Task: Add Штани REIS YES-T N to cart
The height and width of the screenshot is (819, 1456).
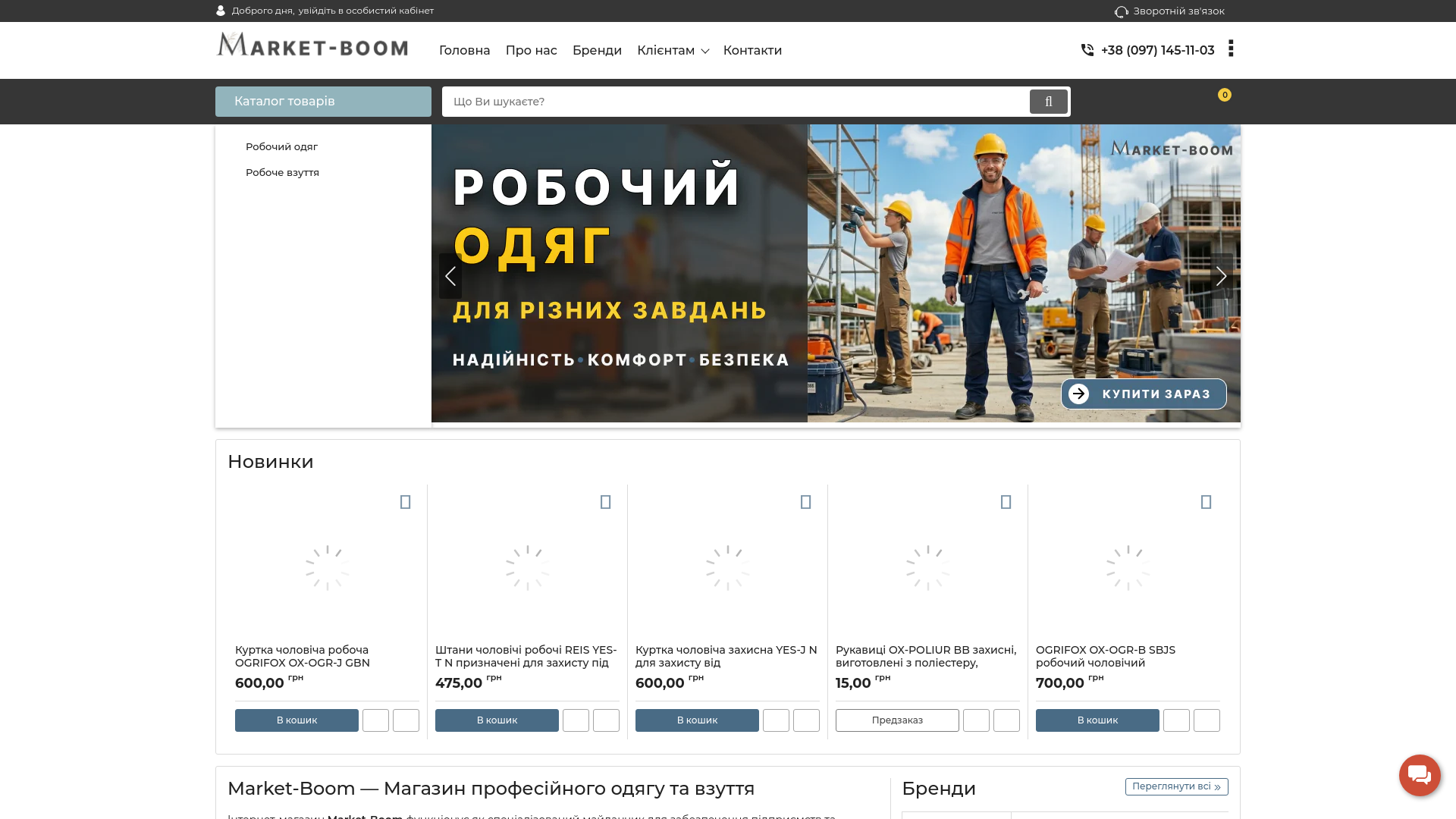Action: pyautogui.click(x=497, y=720)
